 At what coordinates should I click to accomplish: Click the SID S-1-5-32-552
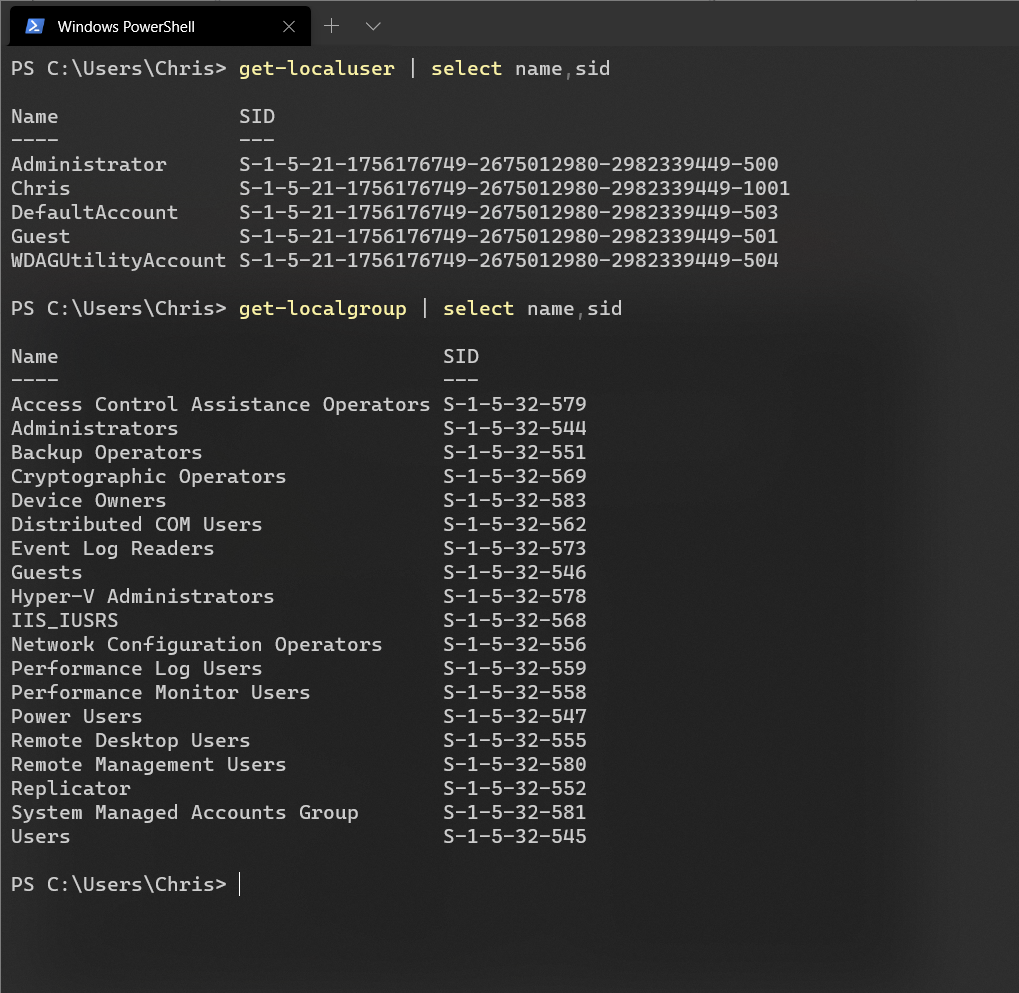(x=515, y=790)
